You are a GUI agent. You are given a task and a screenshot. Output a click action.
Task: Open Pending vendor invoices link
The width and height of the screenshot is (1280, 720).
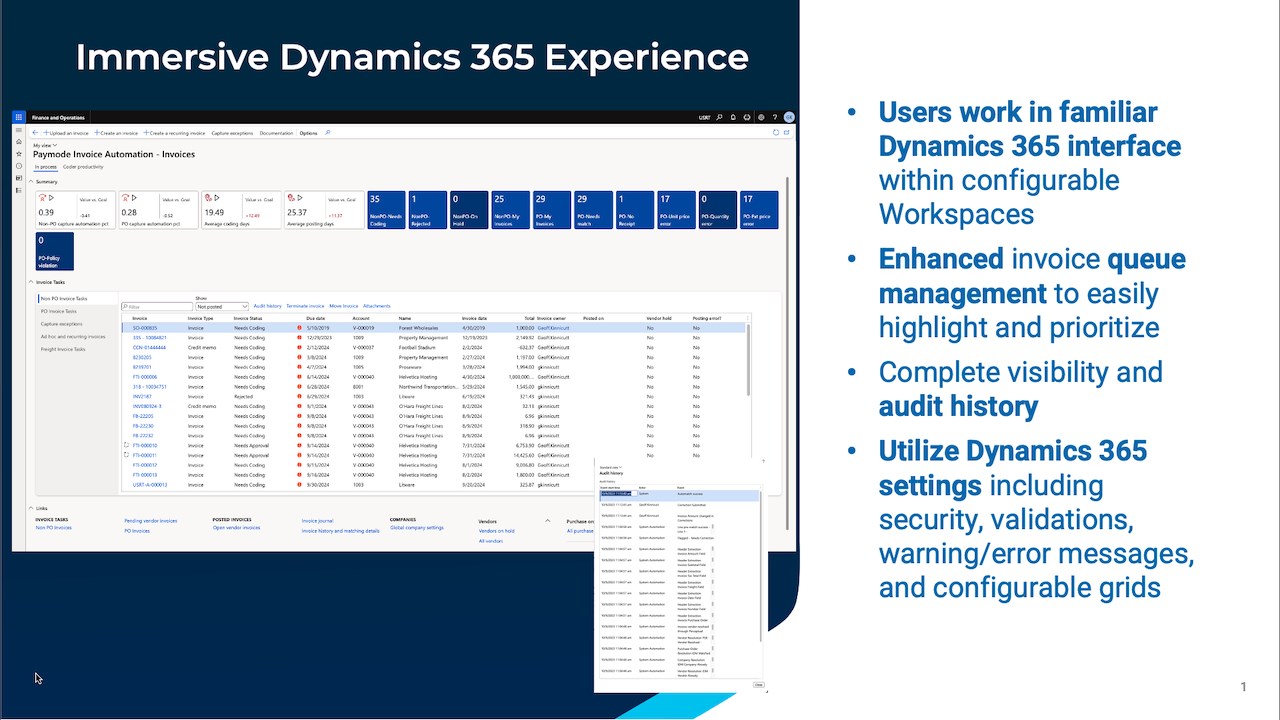click(x=150, y=521)
